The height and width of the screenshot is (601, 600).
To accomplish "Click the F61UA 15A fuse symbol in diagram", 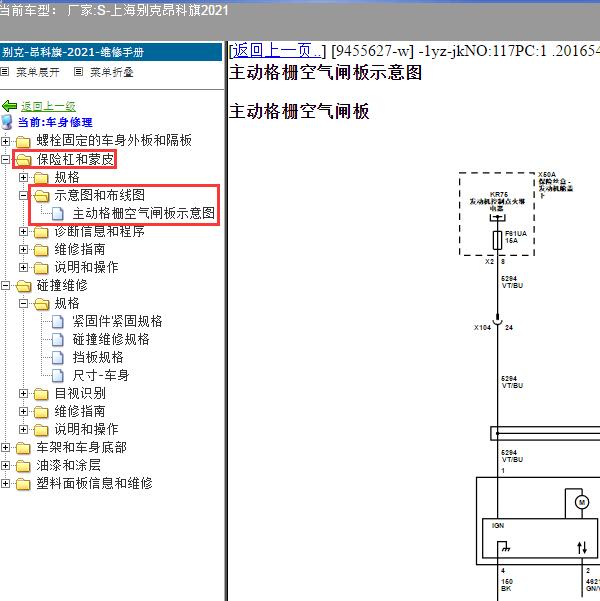I will pyautogui.click(x=497, y=240).
